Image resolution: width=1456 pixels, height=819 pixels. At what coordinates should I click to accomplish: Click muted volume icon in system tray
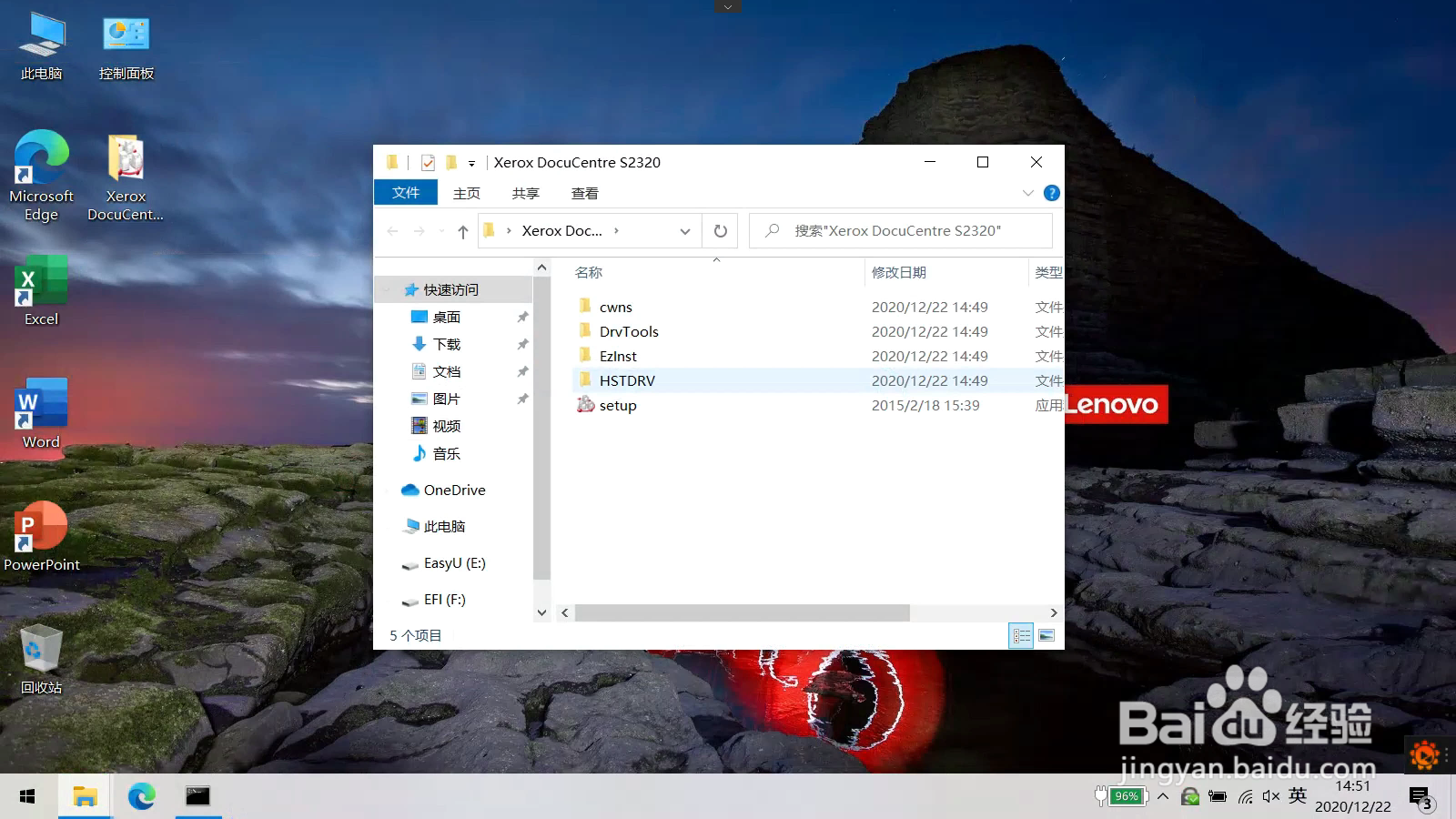[1271, 796]
